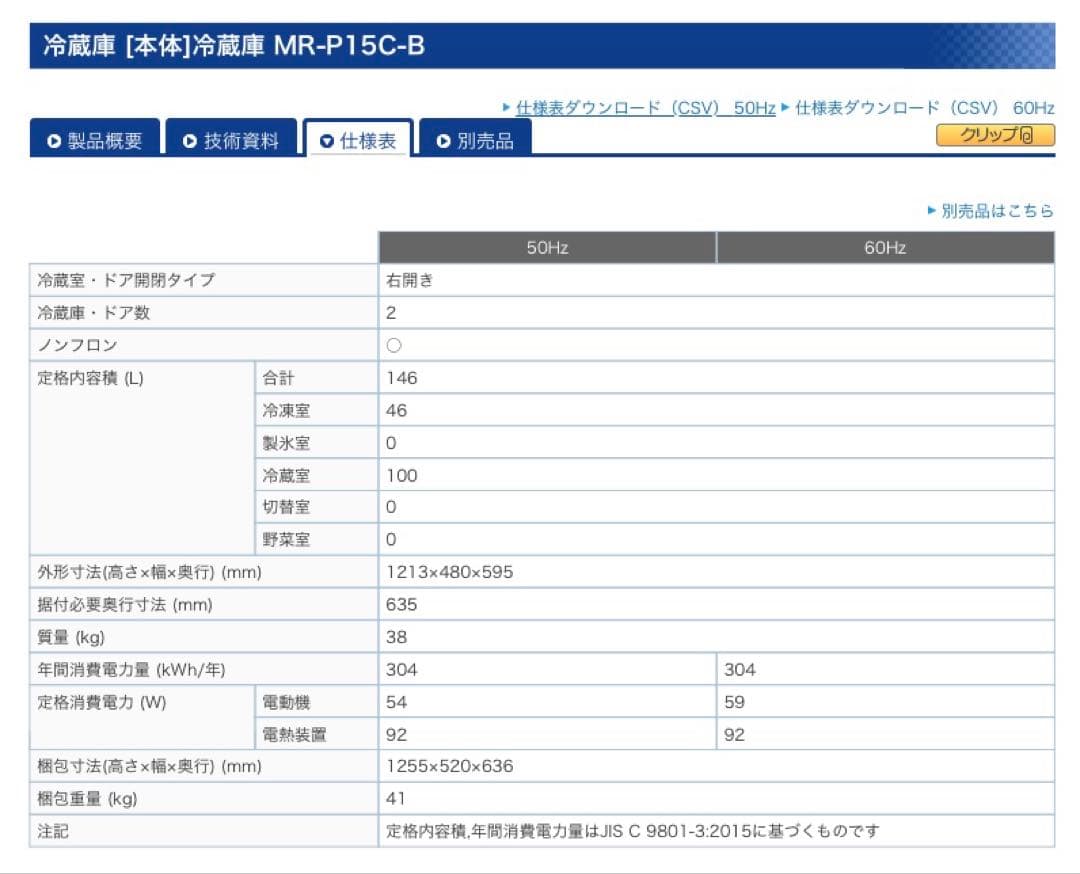
Task: Open the 技術資料 tab
Action: [231, 141]
